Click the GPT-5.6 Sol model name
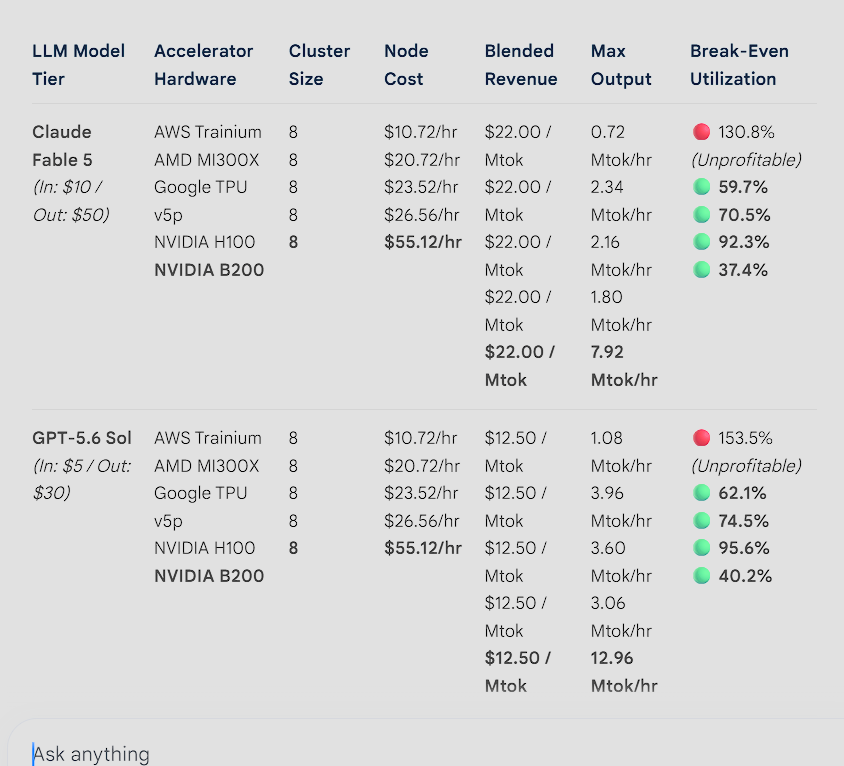The width and height of the screenshot is (844, 766). point(82,438)
